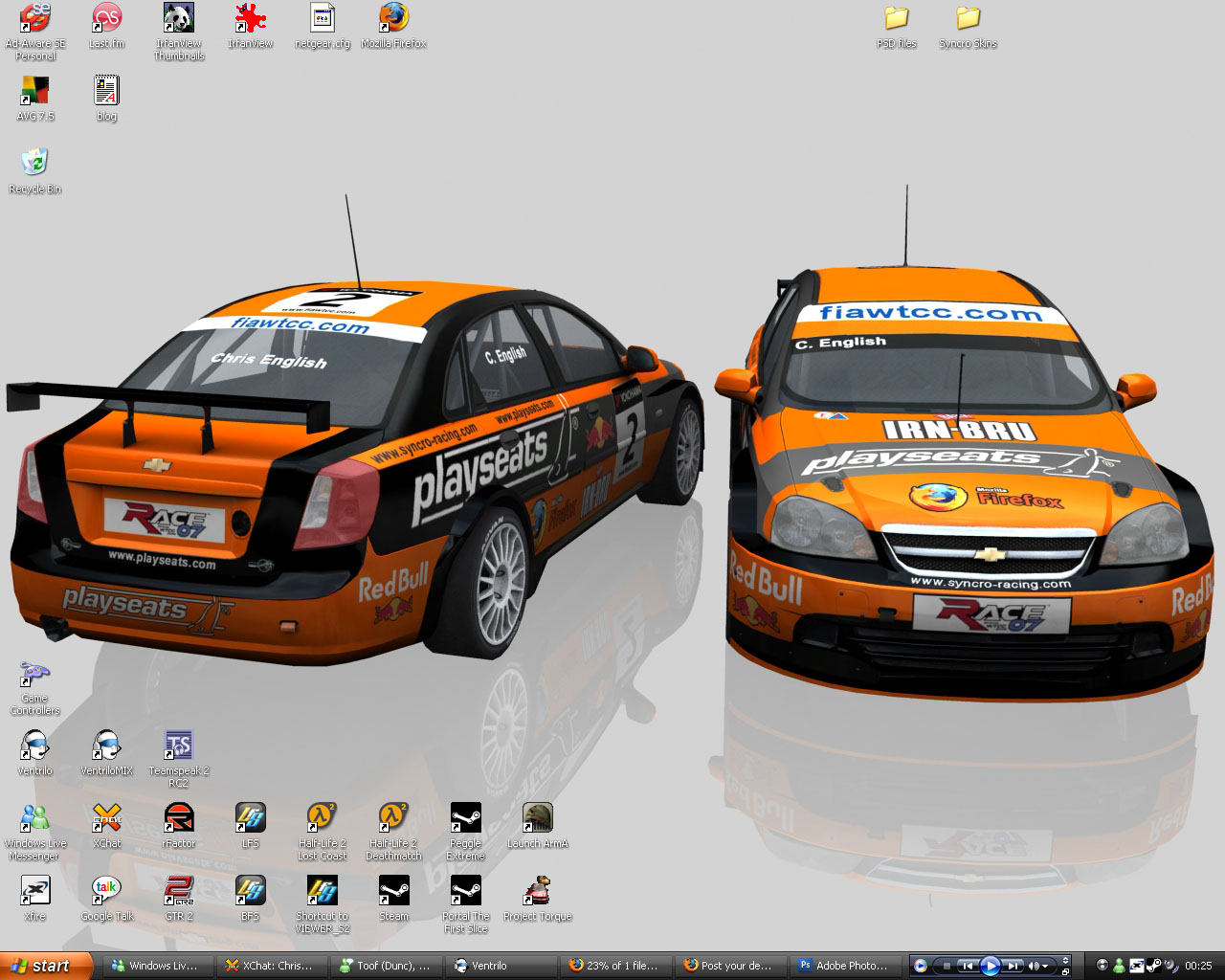
Task: Select the PSD files folder
Action: pos(897,26)
